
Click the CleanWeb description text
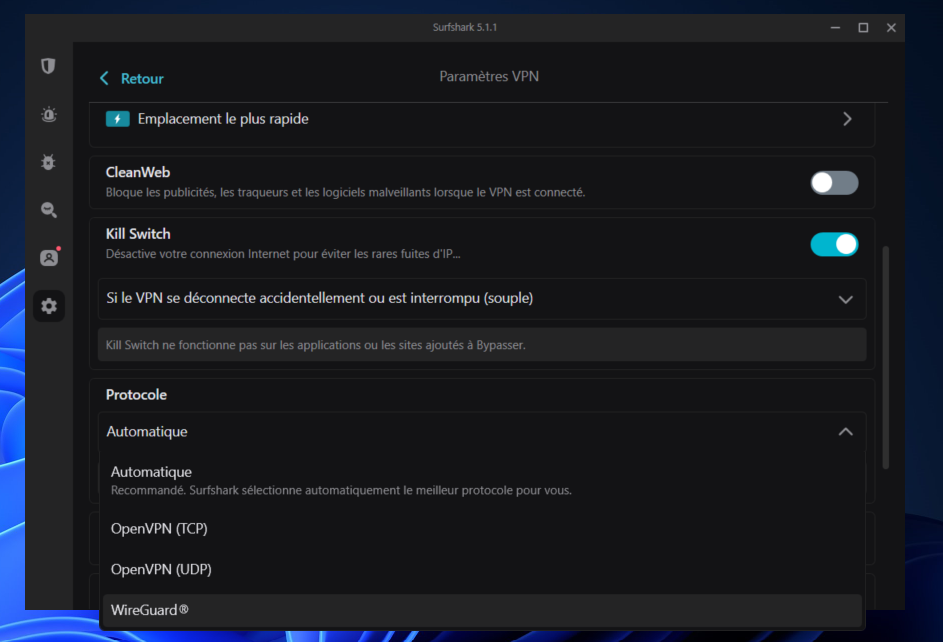pyautogui.click(x=345, y=192)
